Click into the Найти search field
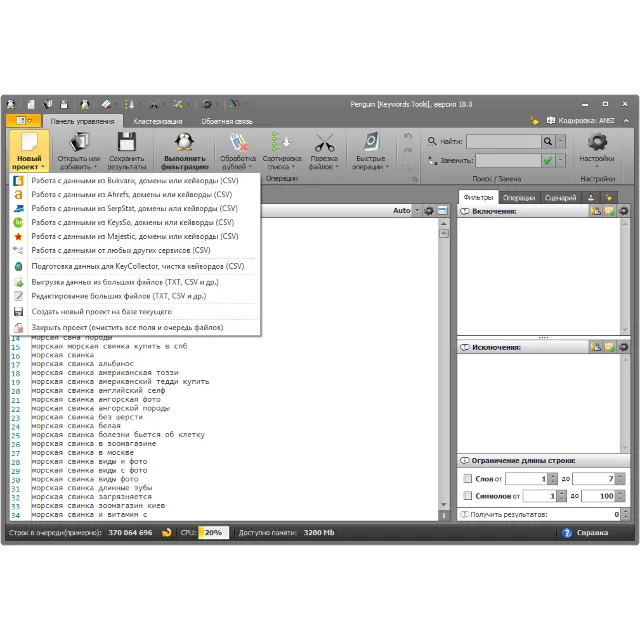Viewport: 640px width, 640px height. click(504, 142)
